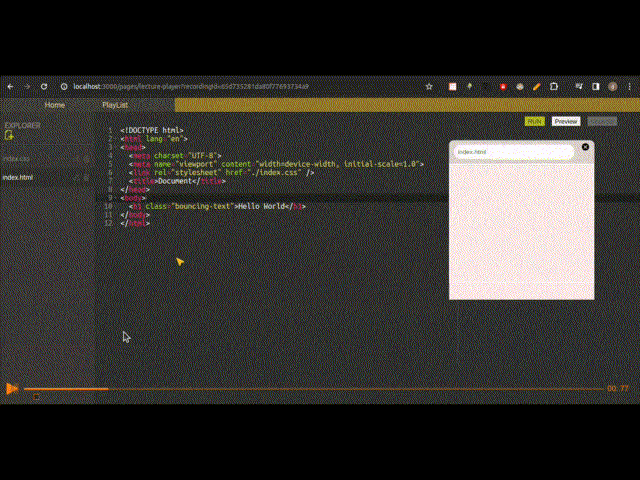This screenshot has width=640, height=480.
Task: Click the white preview content area
Action: (x=522, y=231)
